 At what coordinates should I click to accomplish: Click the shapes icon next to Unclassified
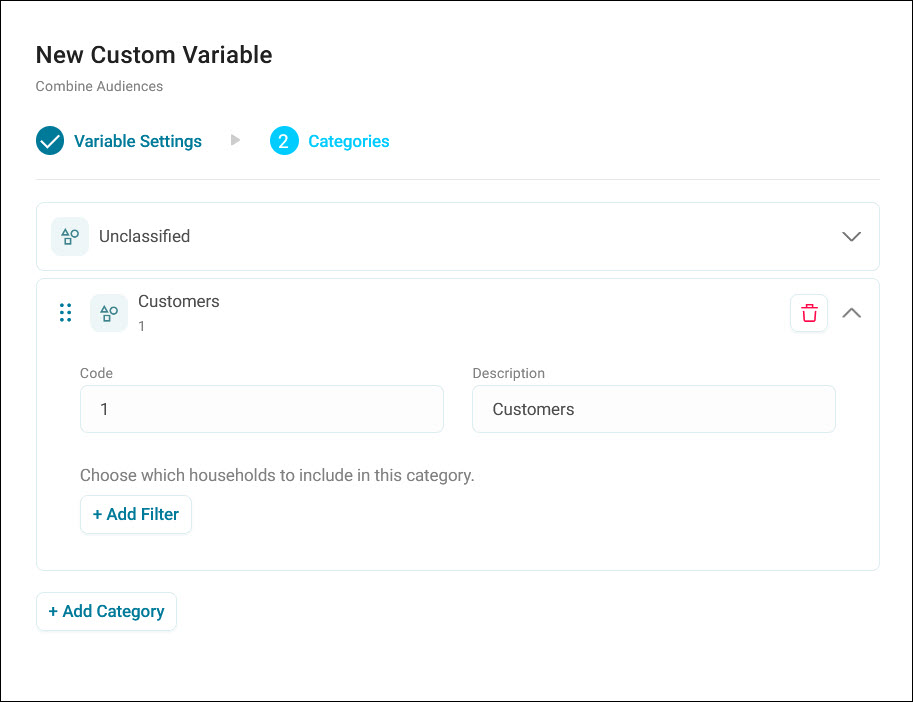[70, 236]
